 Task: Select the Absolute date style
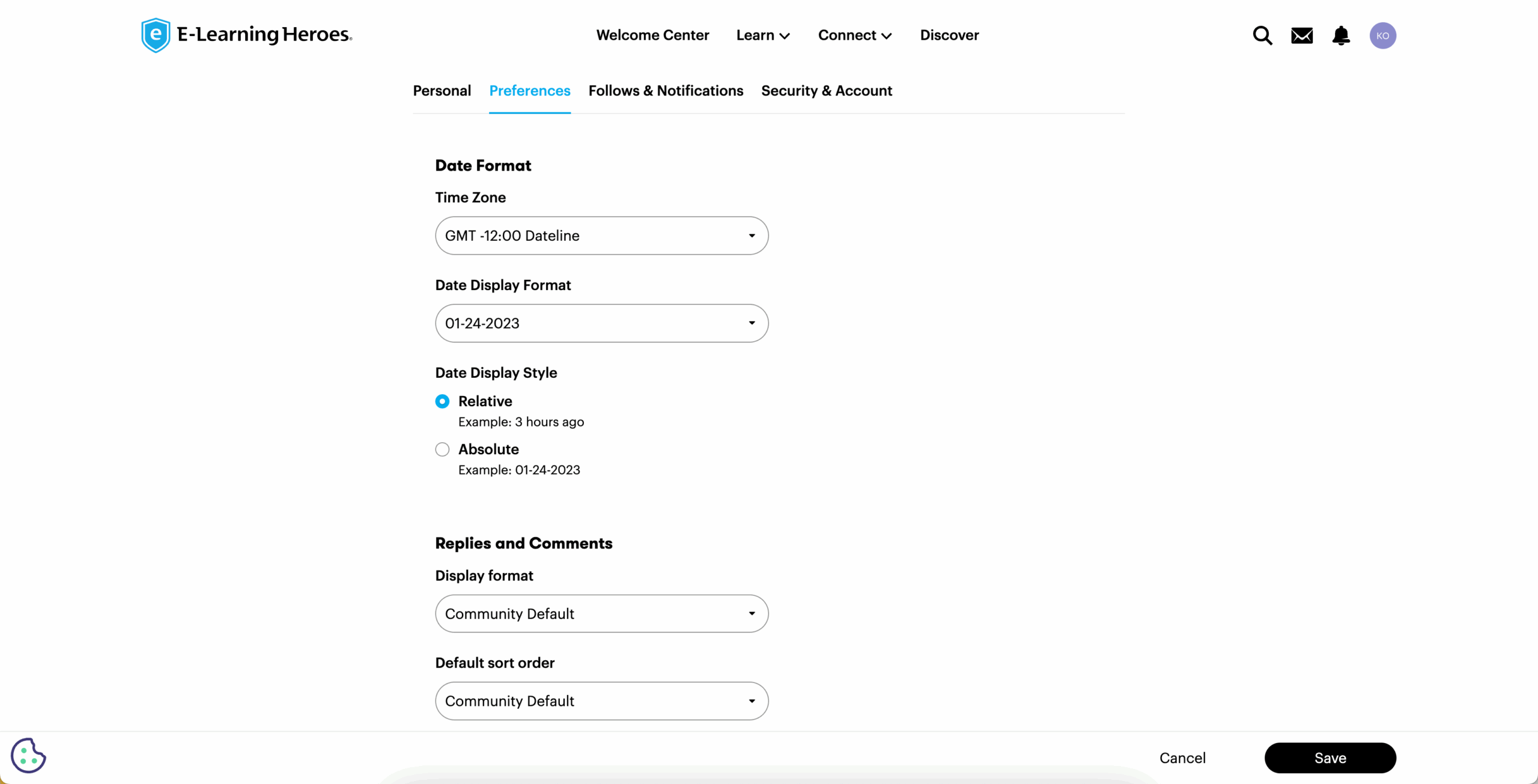[x=442, y=449]
